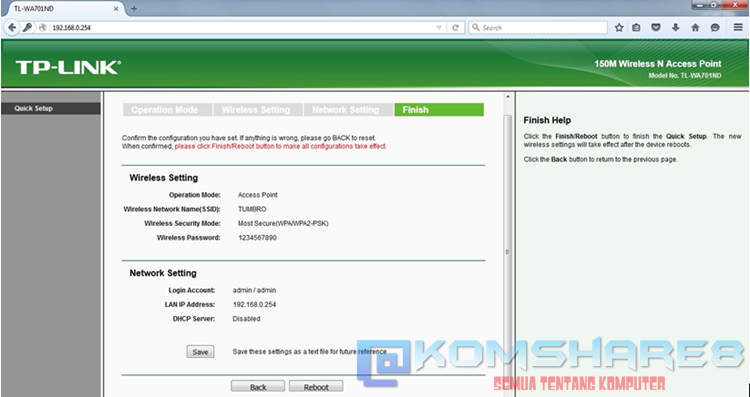Reboot the access point
750x397 pixels.
(x=316, y=387)
